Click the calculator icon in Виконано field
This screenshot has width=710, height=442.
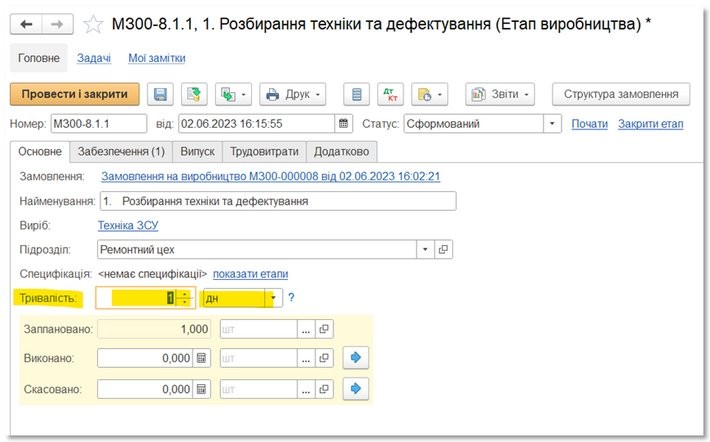click(201, 358)
